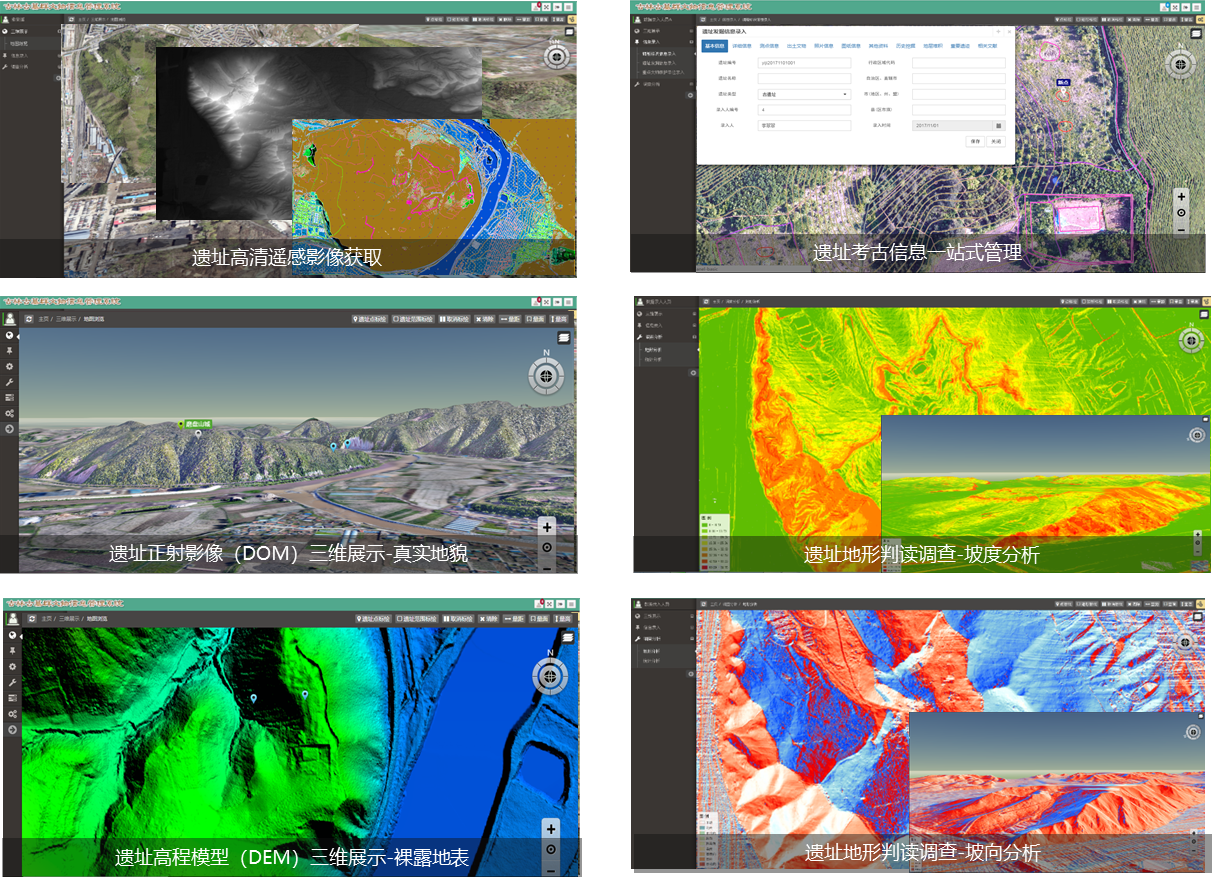This screenshot has width=1212, height=881.
Task: Refresh via breadcrumb refresh icon in DOM panel
Action: [x=30, y=319]
